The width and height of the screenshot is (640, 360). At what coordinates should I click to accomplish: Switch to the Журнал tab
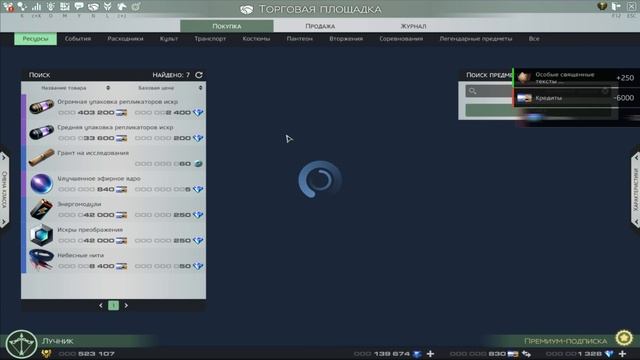[x=413, y=26]
